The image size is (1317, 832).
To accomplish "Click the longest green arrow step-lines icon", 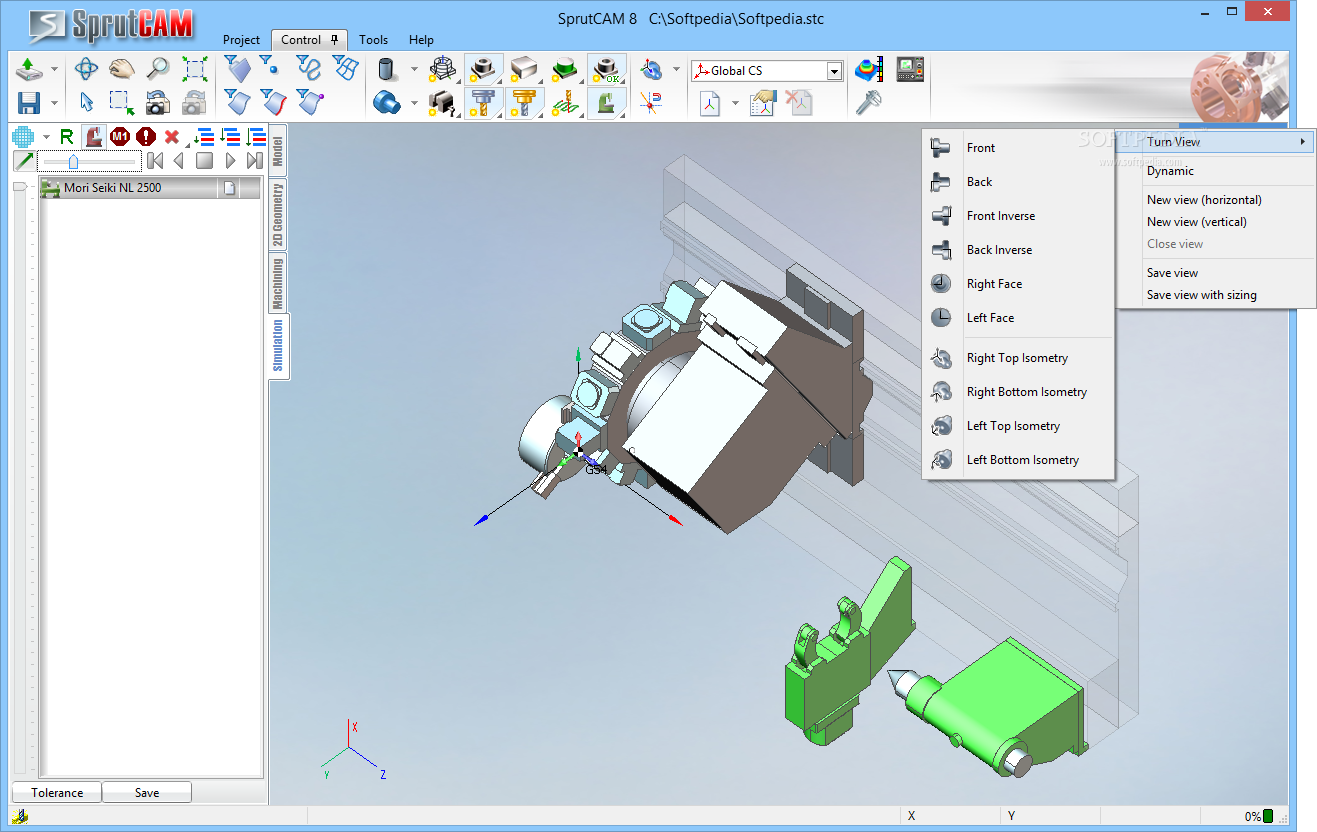I will click(x=256, y=137).
